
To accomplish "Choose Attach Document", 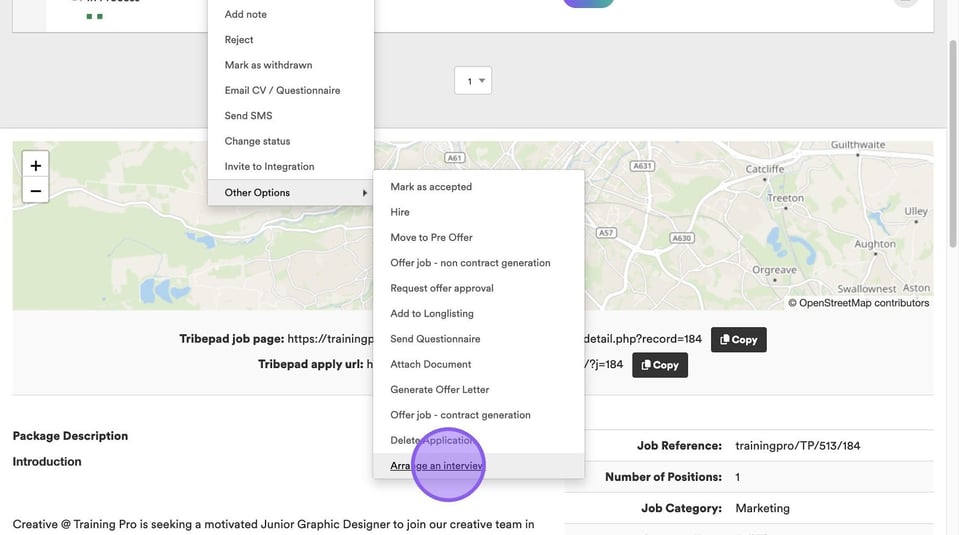I will [x=430, y=365].
